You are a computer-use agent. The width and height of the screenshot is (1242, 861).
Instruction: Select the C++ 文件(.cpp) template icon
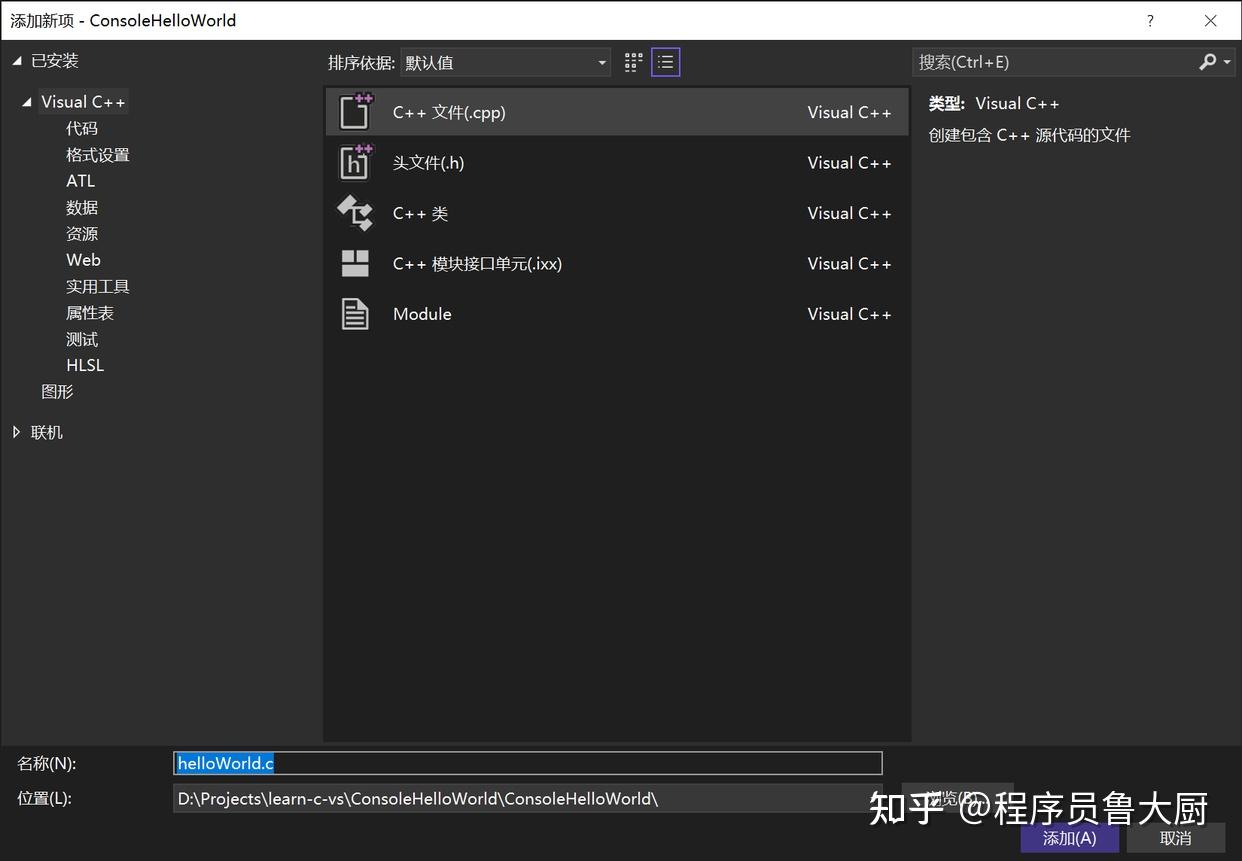tap(355, 111)
